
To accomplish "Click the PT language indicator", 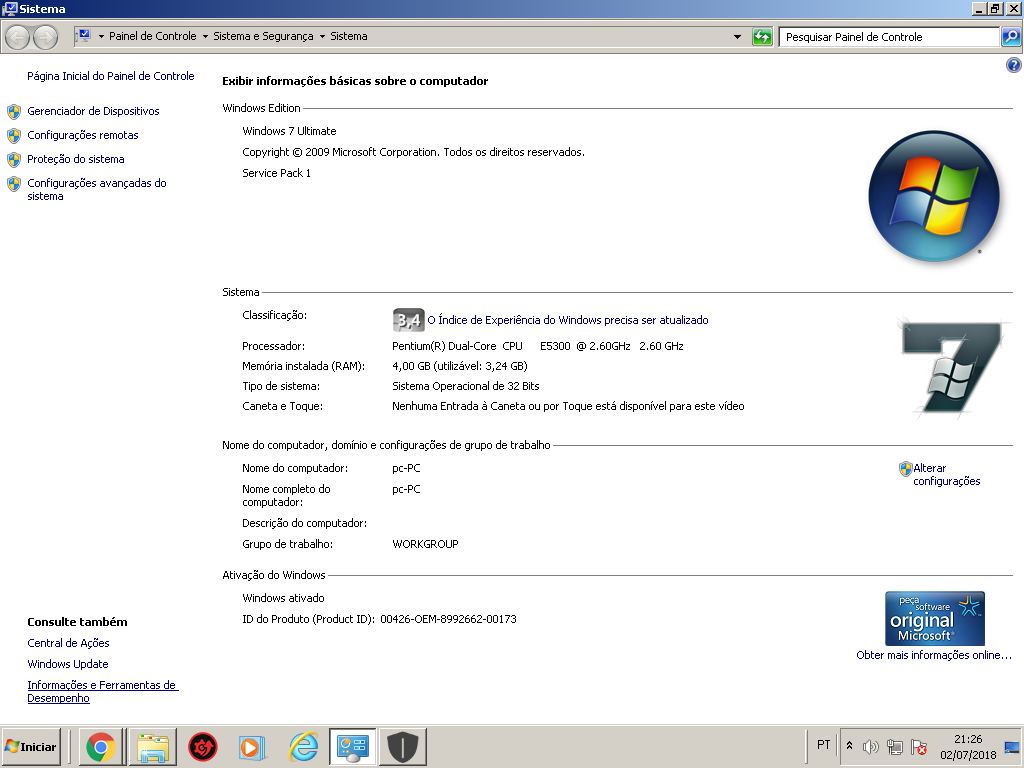I will point(824,745).
